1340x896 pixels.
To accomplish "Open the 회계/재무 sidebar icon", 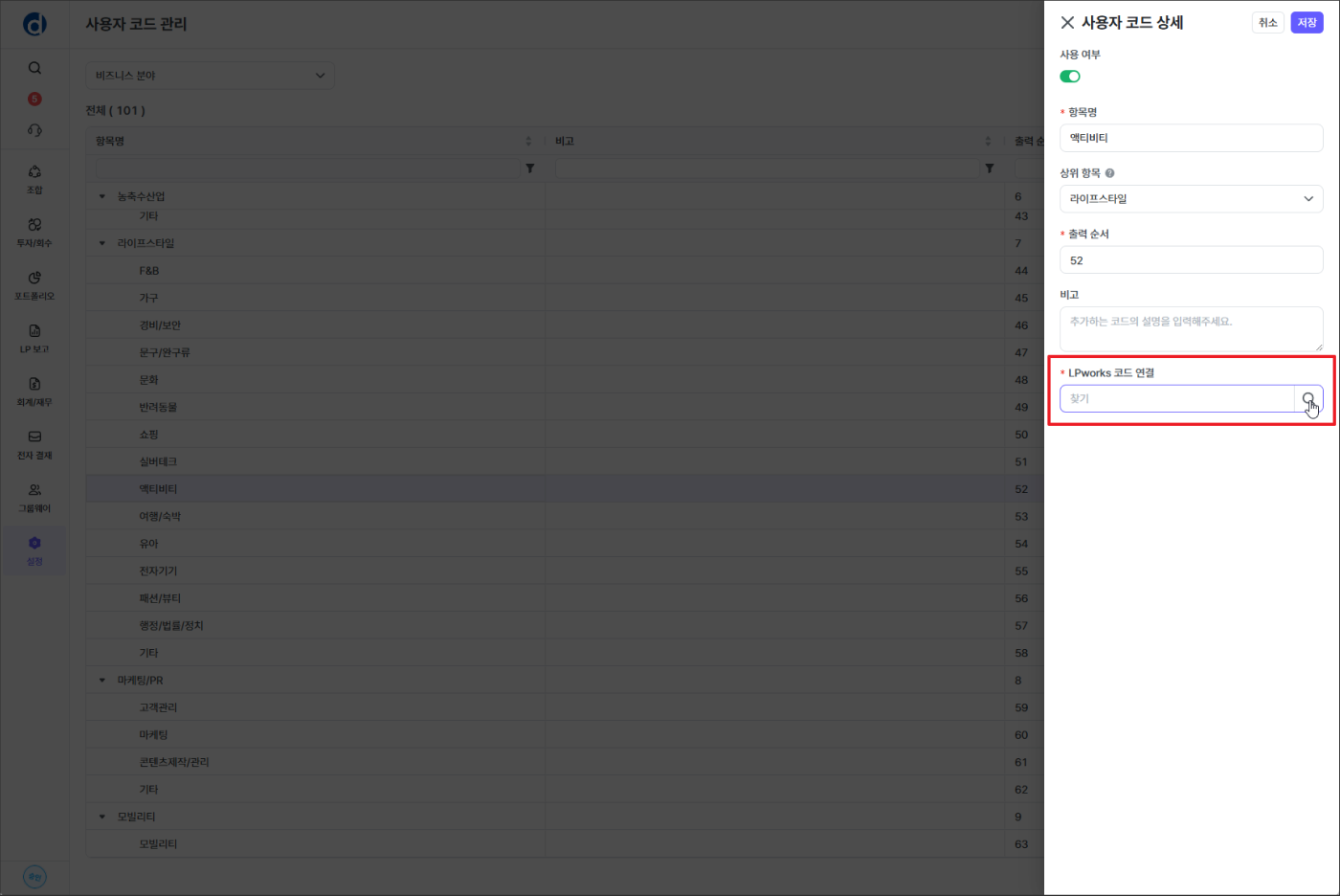I will [x=34, y=391].
